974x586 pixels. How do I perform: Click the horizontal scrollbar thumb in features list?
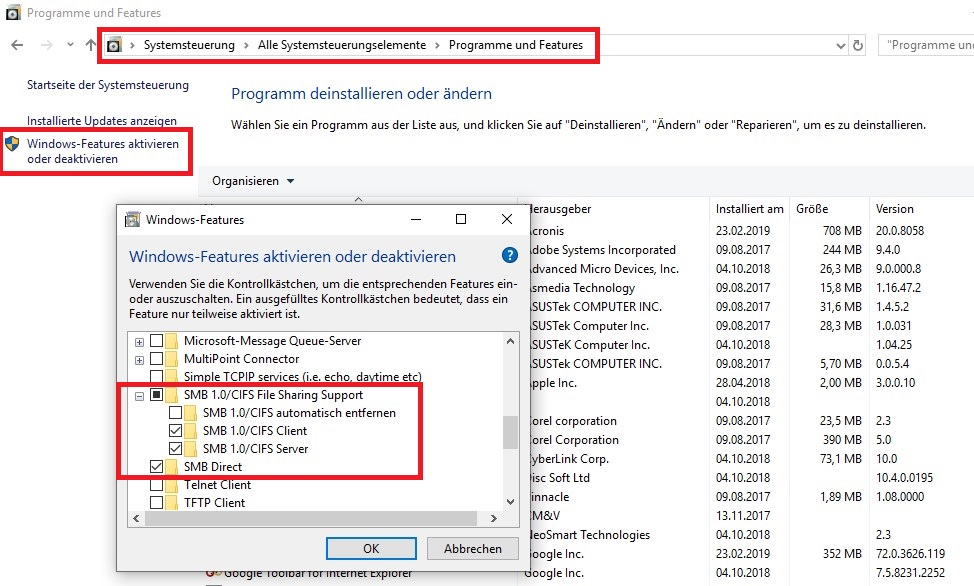point(311,518)
